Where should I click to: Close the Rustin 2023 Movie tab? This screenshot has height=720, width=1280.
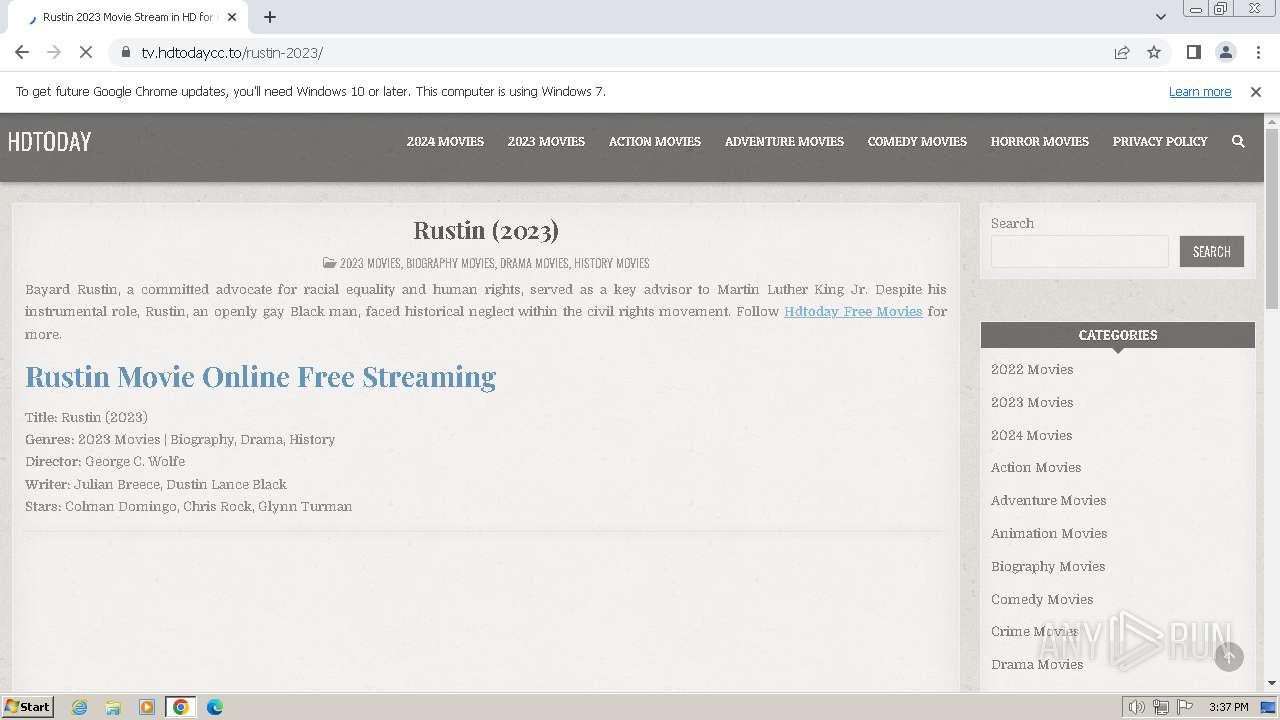click(x=232, y=17)
